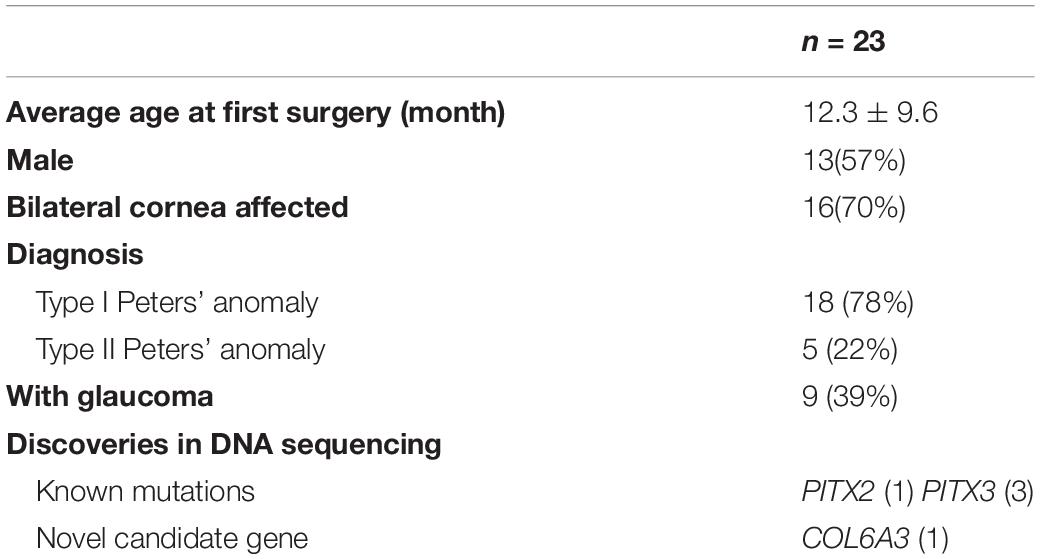Select the 'Novel candidate gene' entry
1040x559 pixels.
(172, 538)
